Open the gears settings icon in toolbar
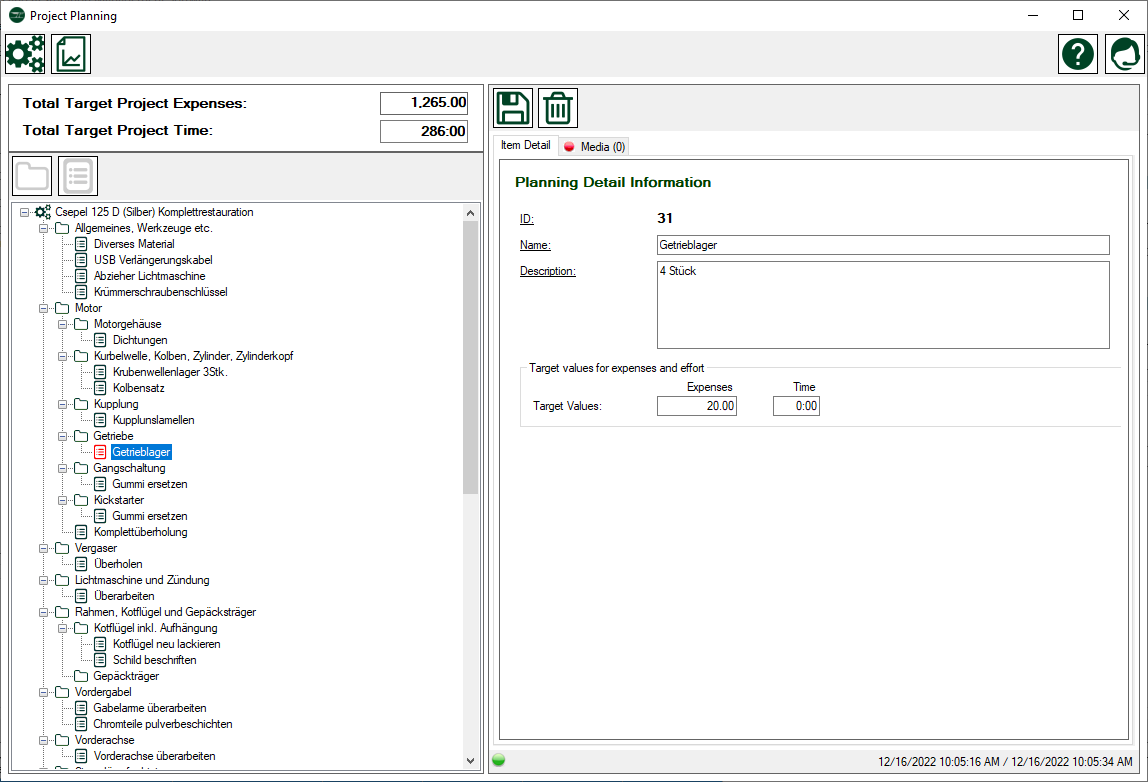This screenshot has height=782, width=1148. [26, 54]
